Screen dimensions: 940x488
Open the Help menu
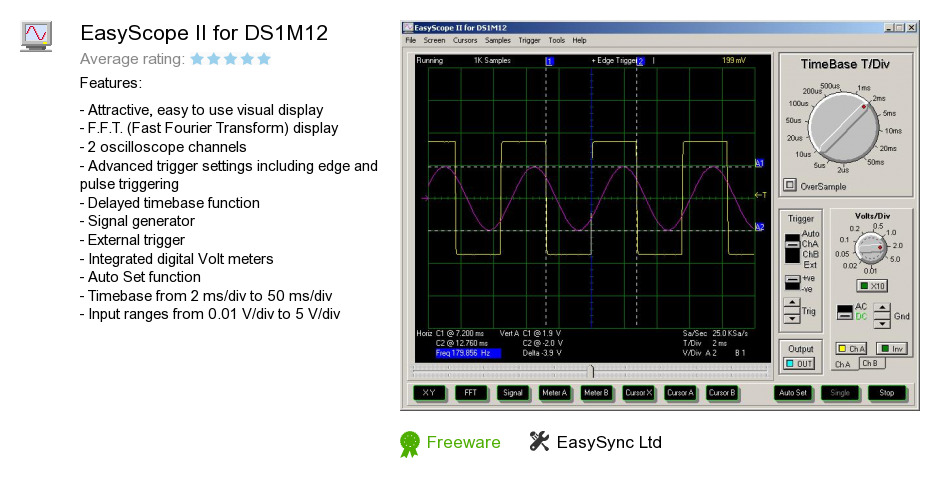point(579,40)
